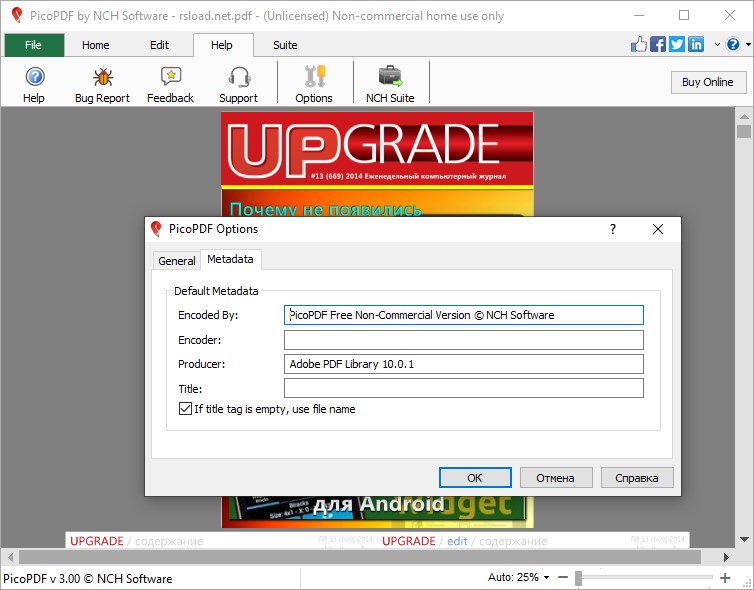Screen dimensions: 754x590
Task: Click the Buy Online button
Action: pos(708,82)
